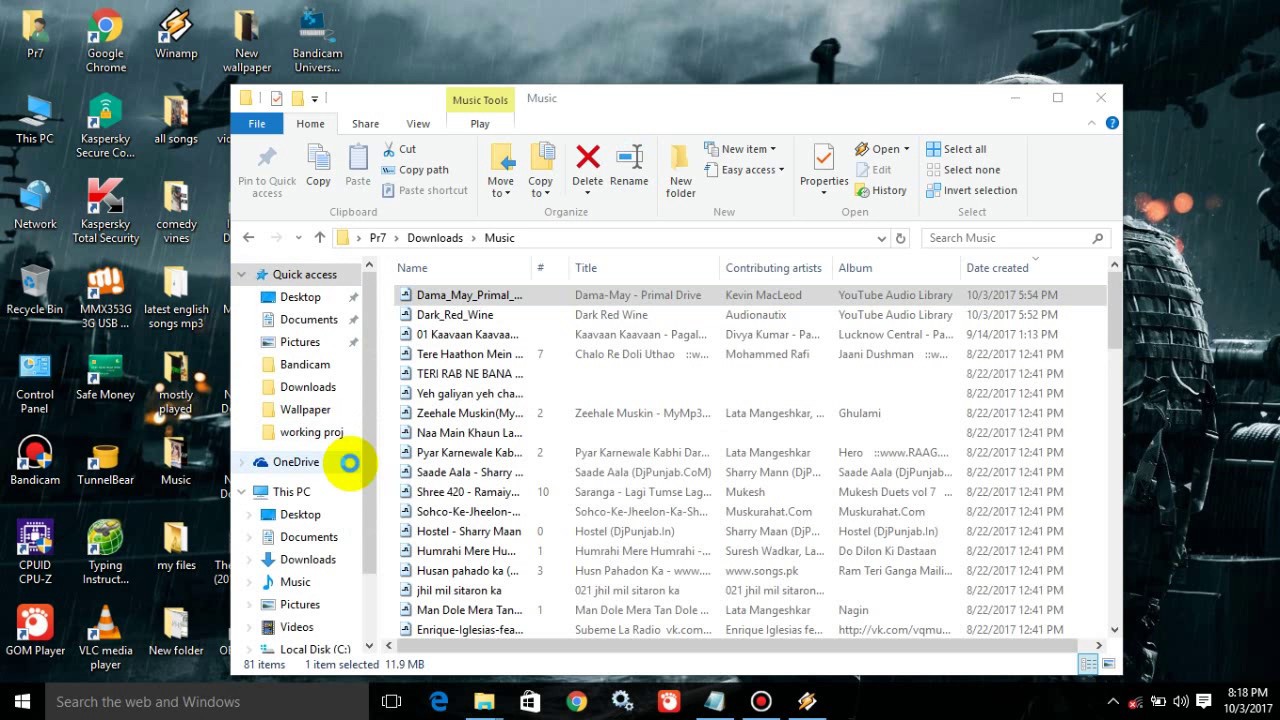Viewport: 1280px width, 720px height.
Task: Go up one folder level
Action: point(320,238)
